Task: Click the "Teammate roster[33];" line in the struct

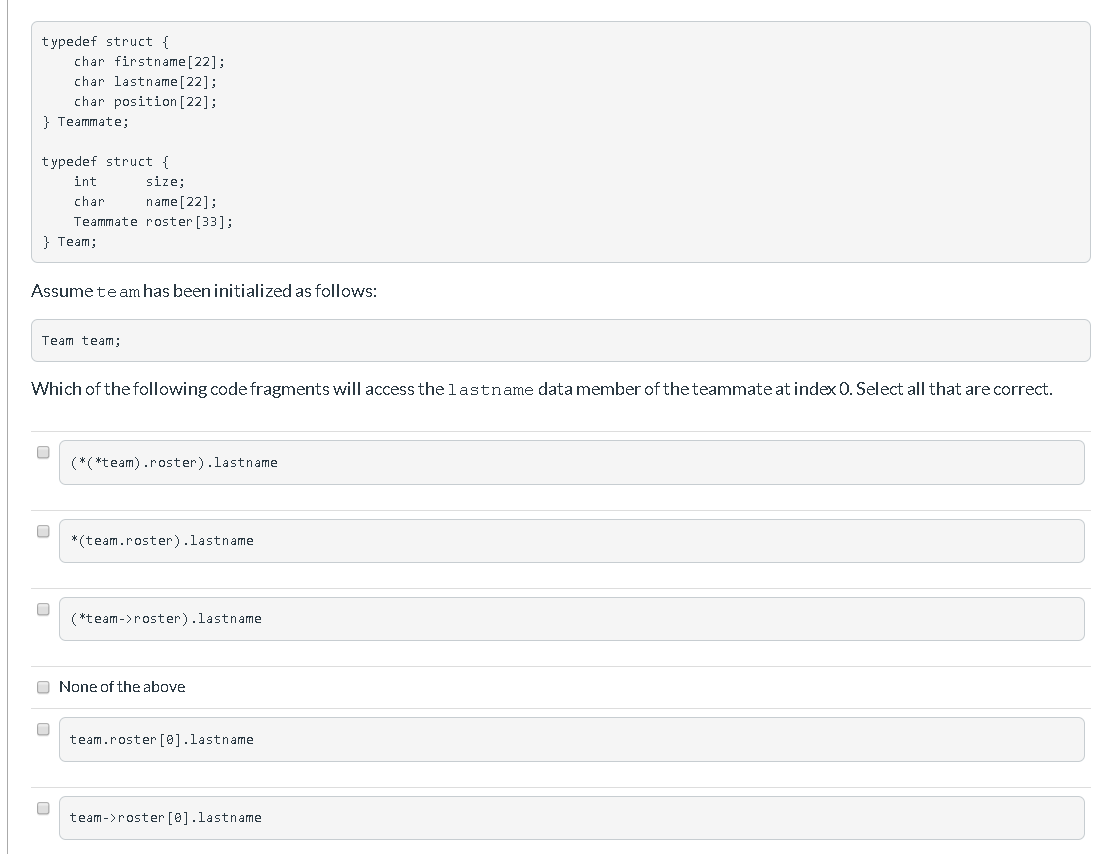Action: click(x=154, y=221)
